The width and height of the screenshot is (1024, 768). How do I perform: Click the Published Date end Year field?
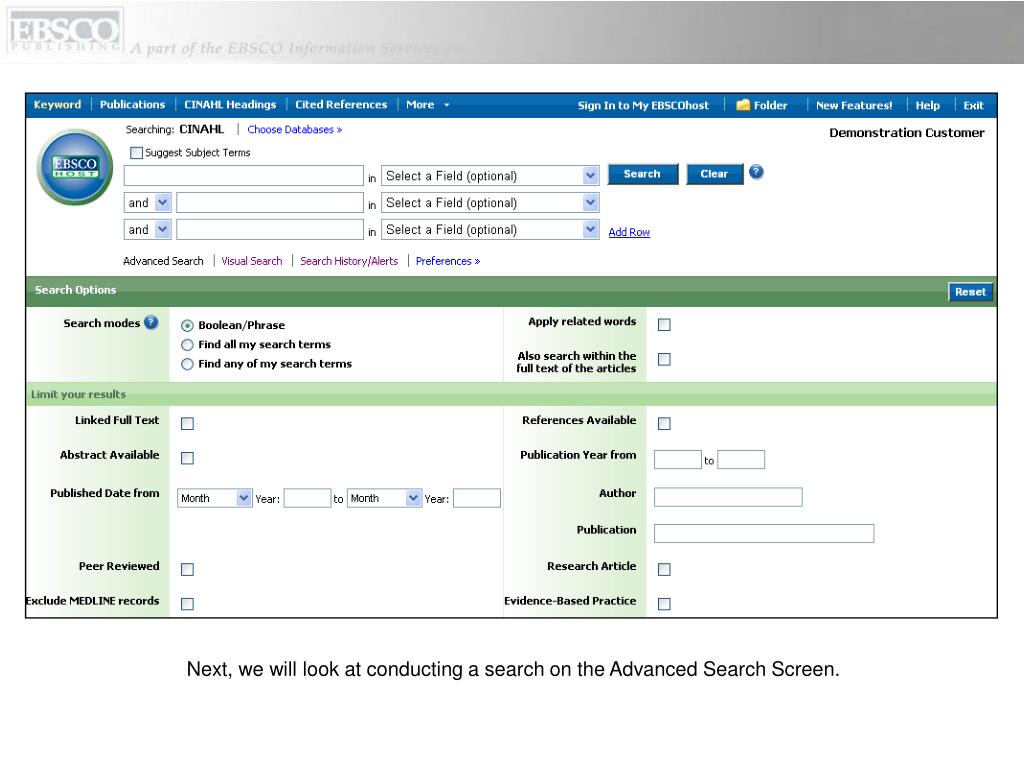[x=477, y=498]
